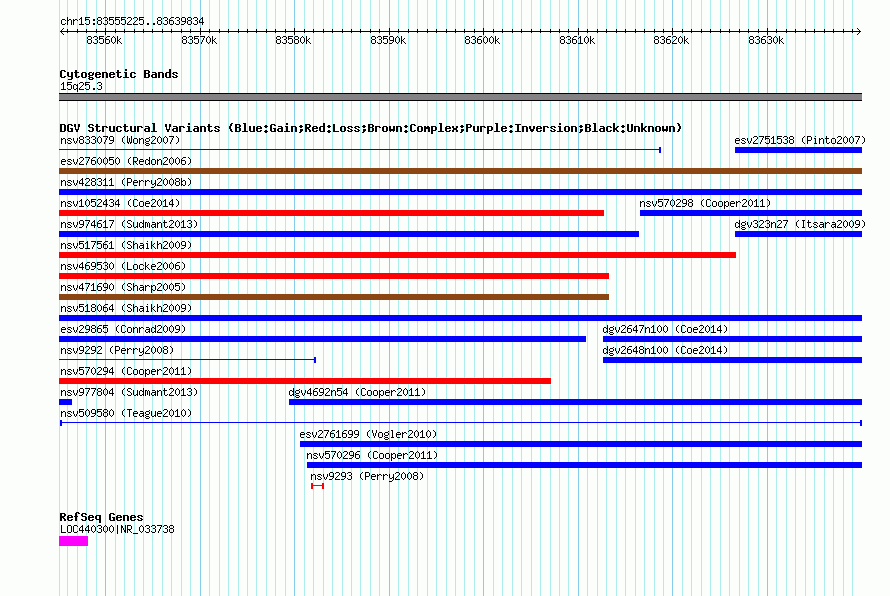Select the esv2751538 (Pinto2007) blue bar
Screen dimensions: 890x596
798,150
